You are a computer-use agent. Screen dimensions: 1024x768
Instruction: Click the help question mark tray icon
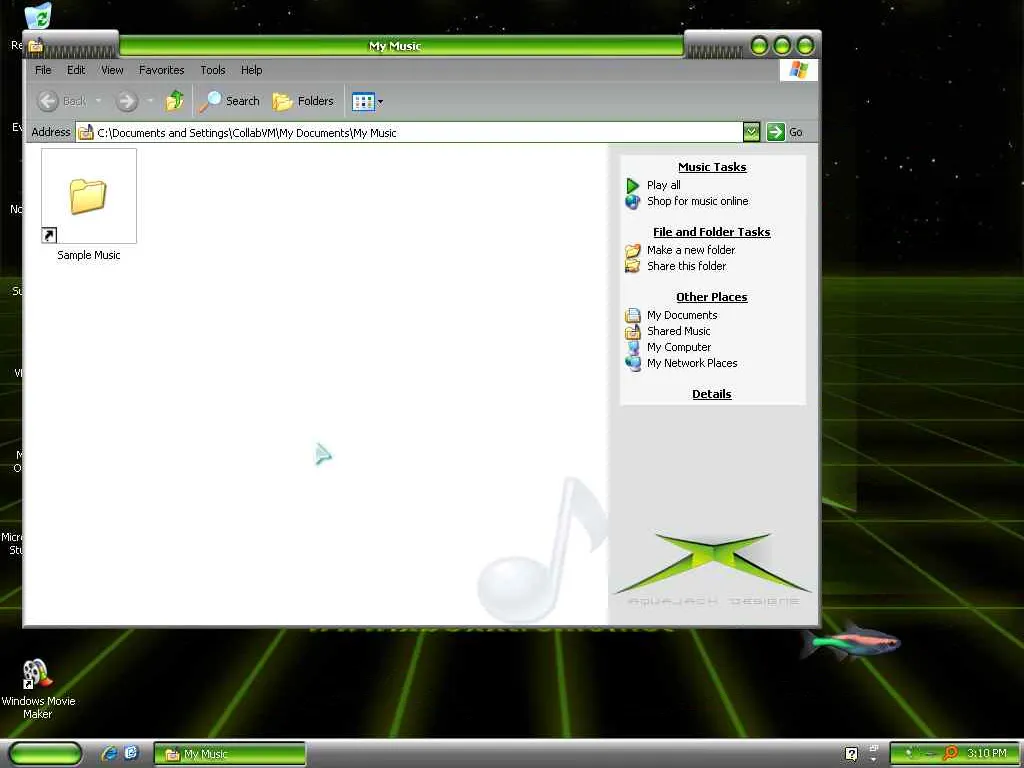pyautogui.click(x=852, y=754)
